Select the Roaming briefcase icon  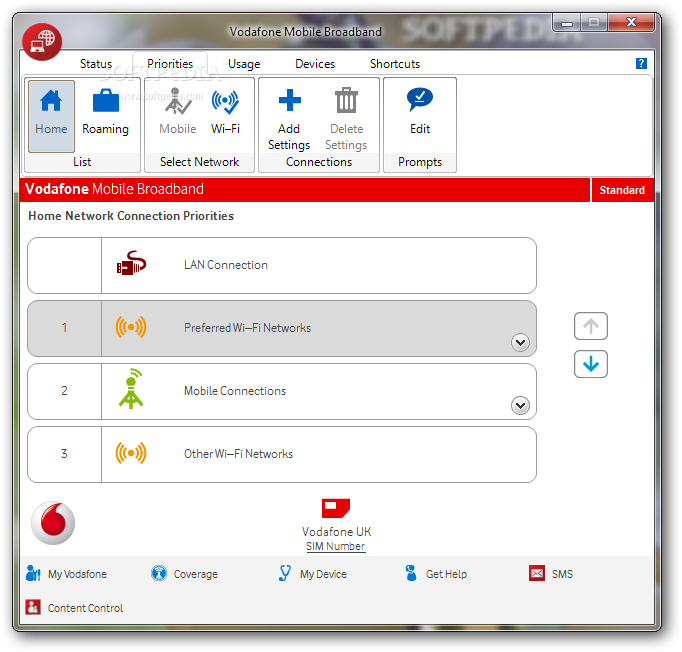pos(106,101)
